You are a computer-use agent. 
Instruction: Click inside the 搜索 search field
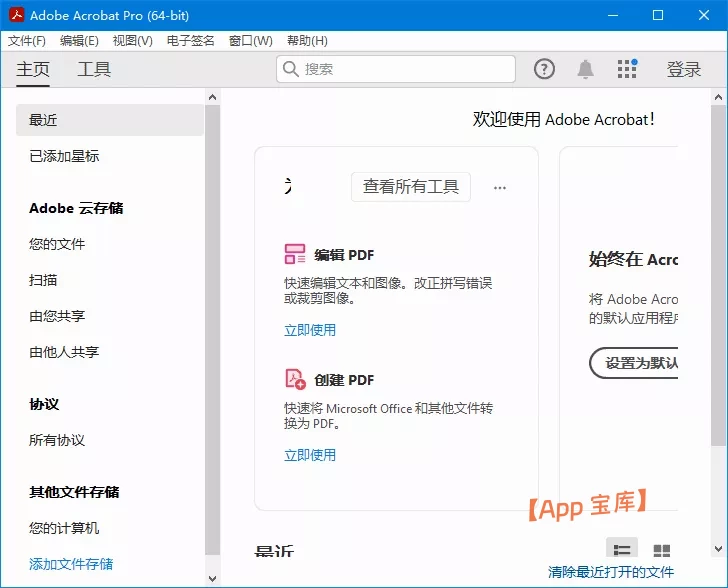pos(396,69)
